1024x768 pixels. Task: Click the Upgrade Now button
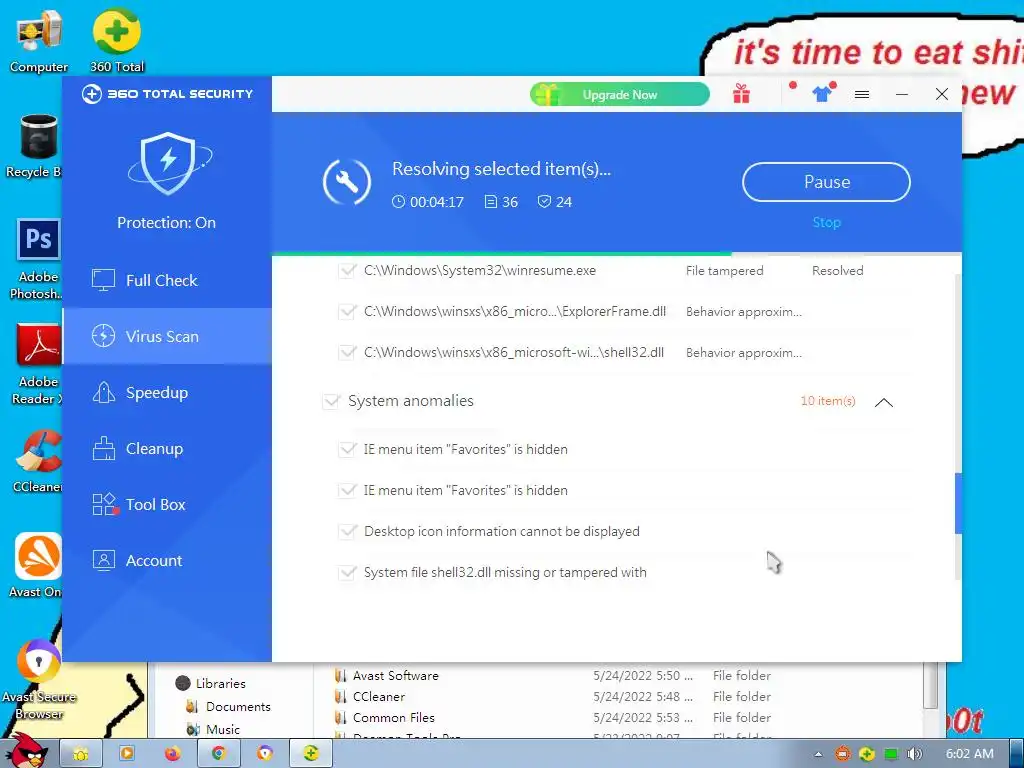click(x=620, y=95)
